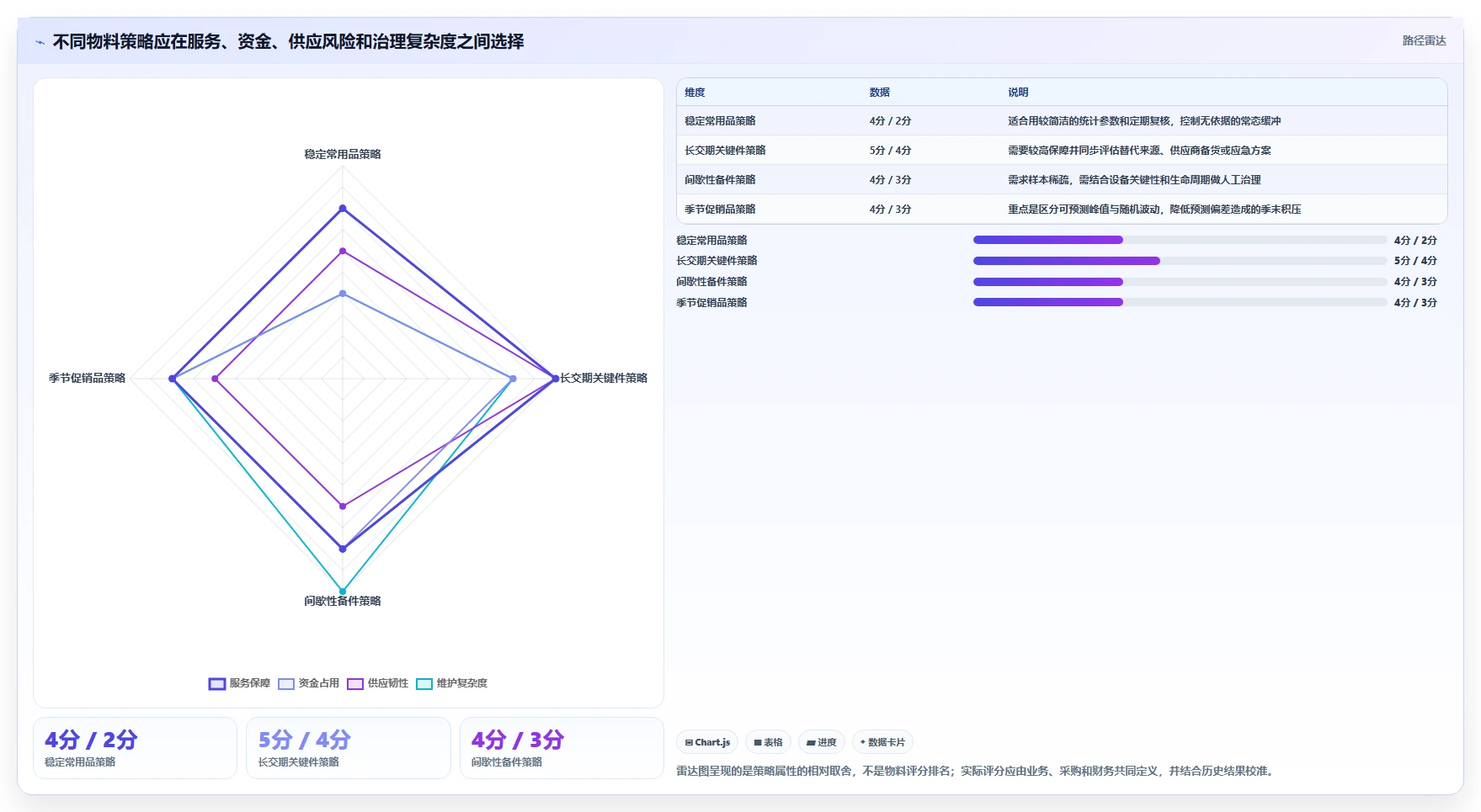Open the 5分 / 4分 长交期关键件策略 data card
Screen dimensions: 1481x812
click(x=348, y=748)
